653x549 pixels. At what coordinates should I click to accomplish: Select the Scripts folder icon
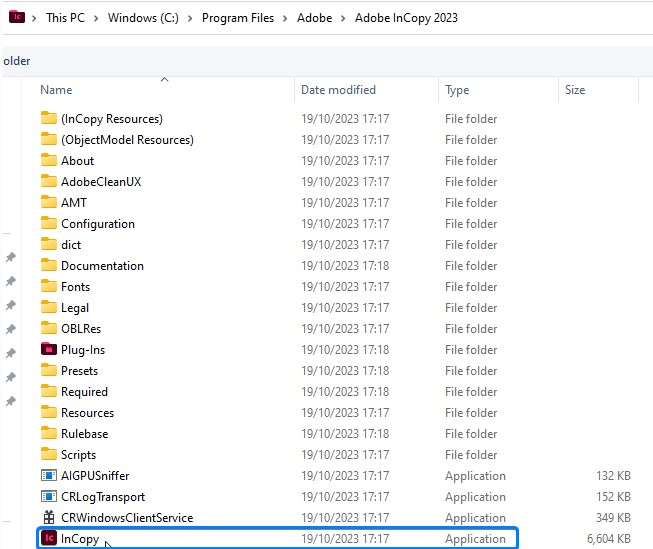point(49,454)
